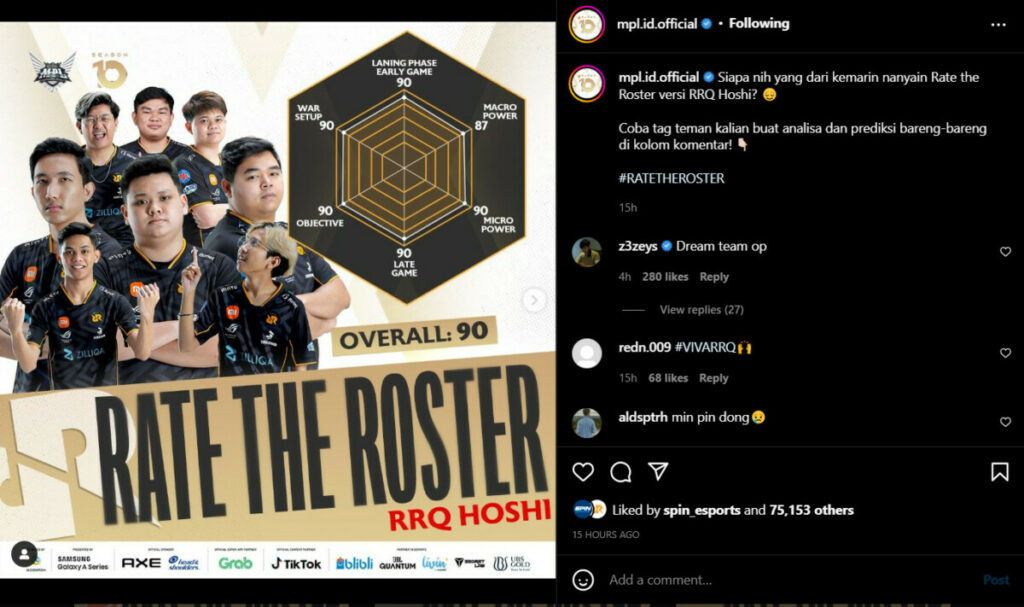Open mpl.id.official profile from header

pyautogui.click(x=657, y=24)
